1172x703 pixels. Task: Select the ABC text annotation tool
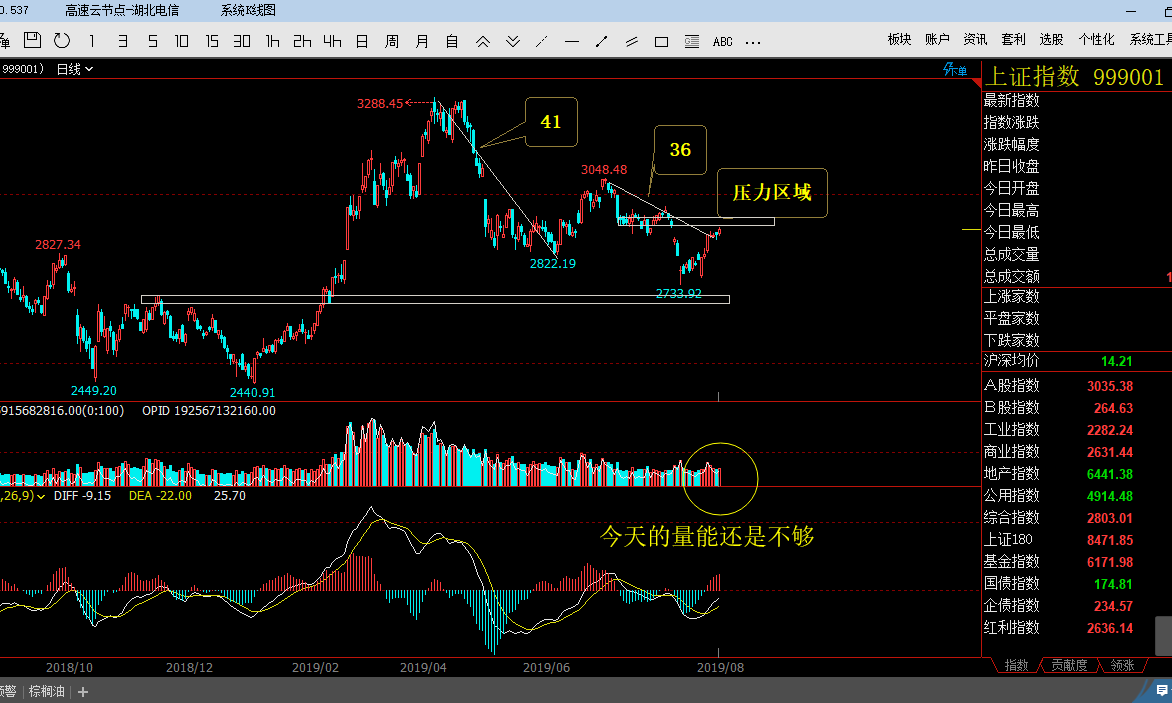723,42
